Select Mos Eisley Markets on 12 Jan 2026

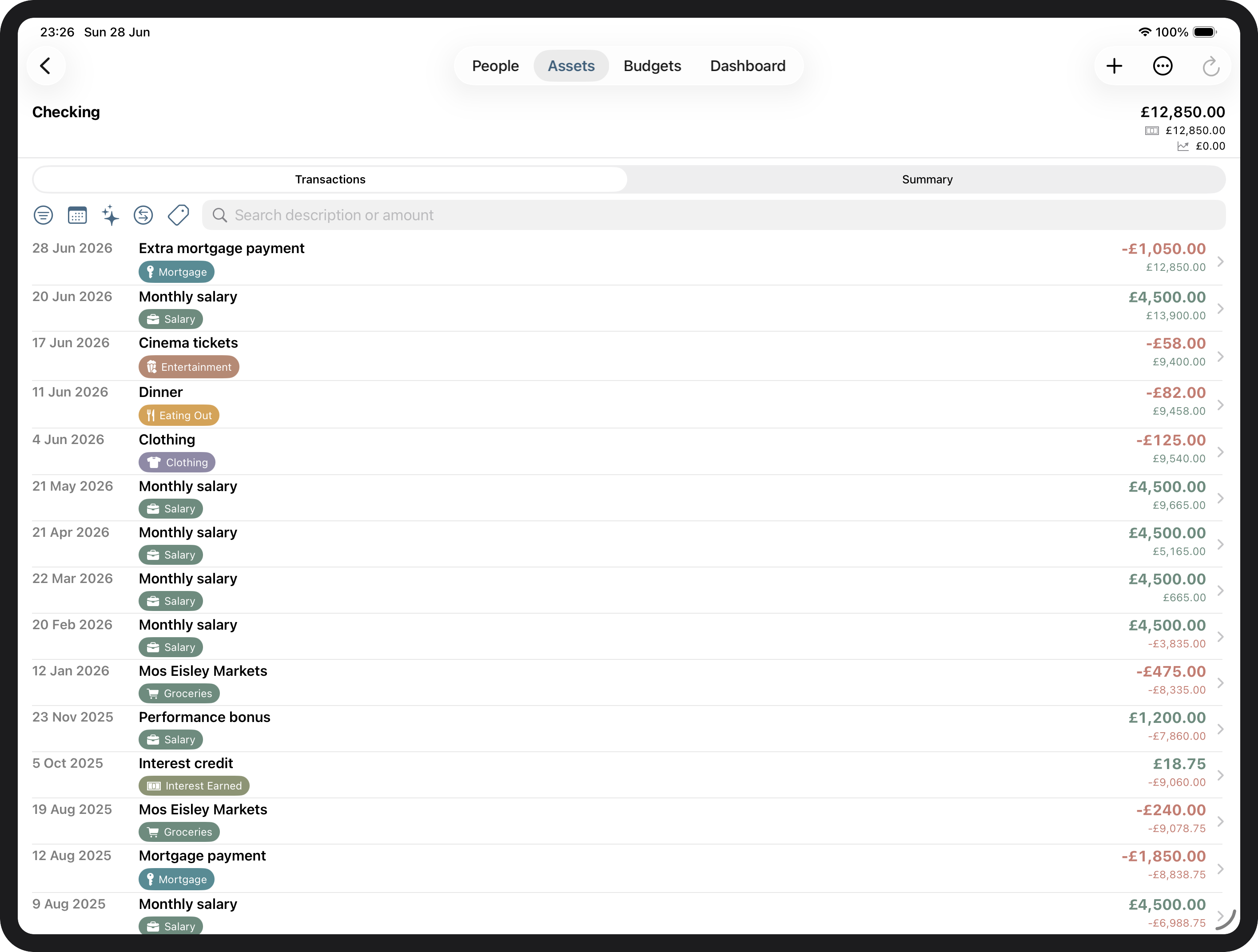coord(203,670)
